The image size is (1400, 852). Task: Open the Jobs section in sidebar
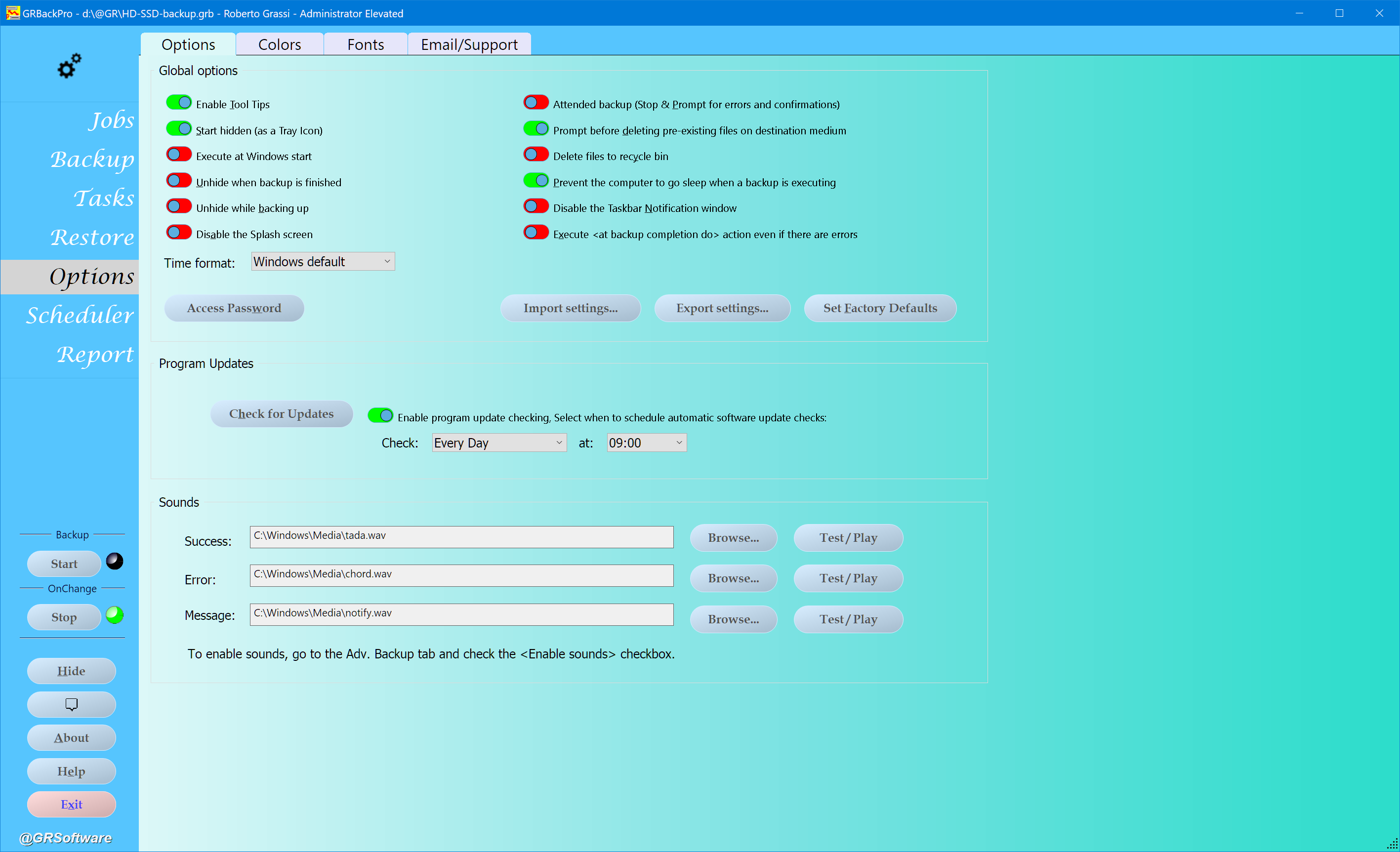(x=111, y=120)
